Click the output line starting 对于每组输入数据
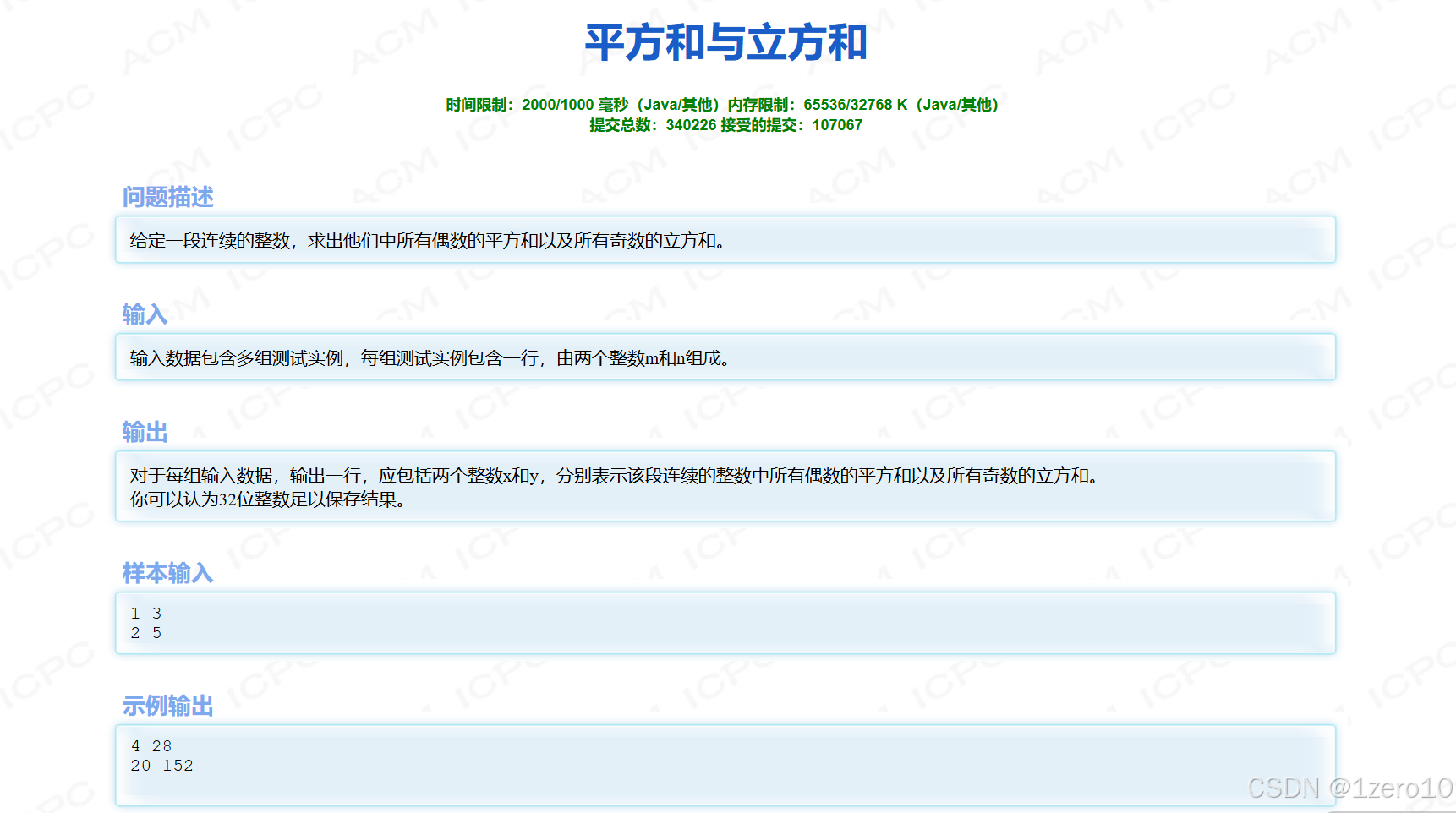Screen dimensions: 1456x813 point(614,476)
